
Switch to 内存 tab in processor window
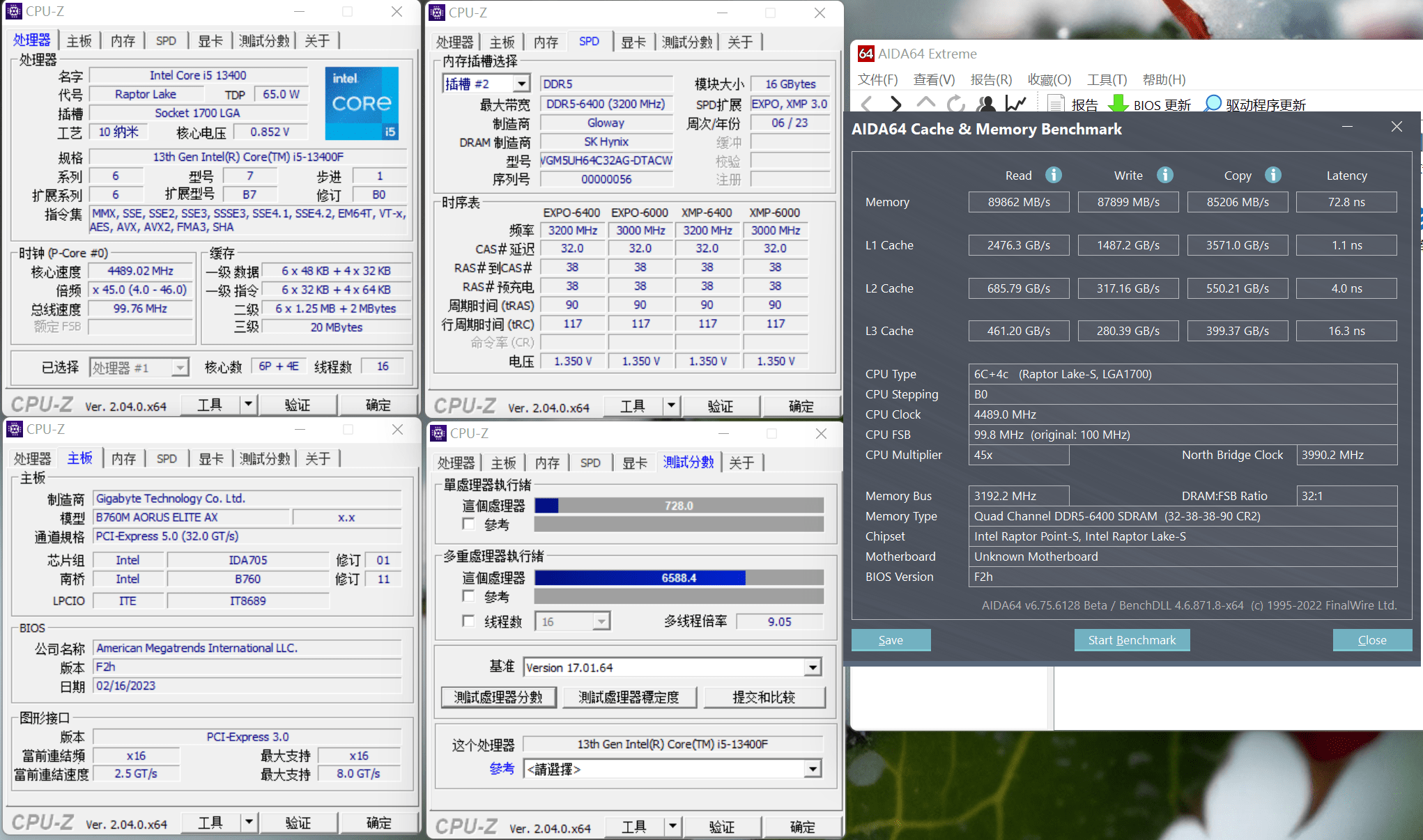(x=123, y=40)
